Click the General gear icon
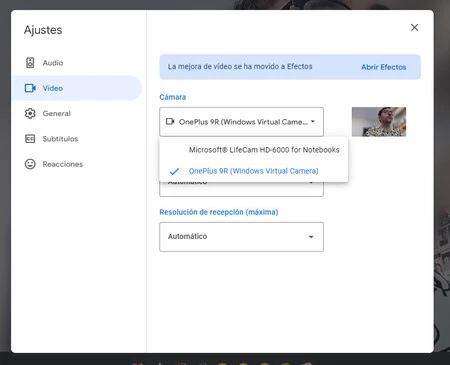Viewport: 450px width, 365px height. point(30,113)
